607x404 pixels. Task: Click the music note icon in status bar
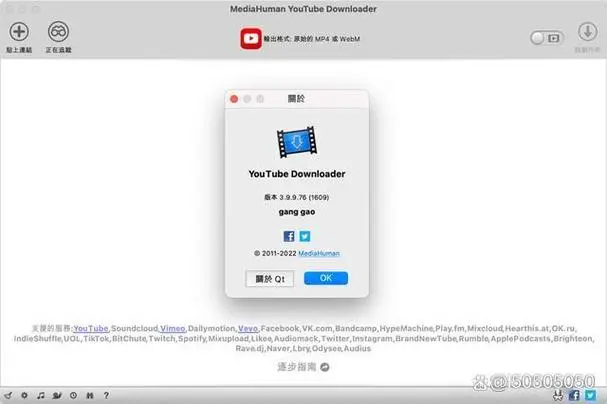pos(41,395)
